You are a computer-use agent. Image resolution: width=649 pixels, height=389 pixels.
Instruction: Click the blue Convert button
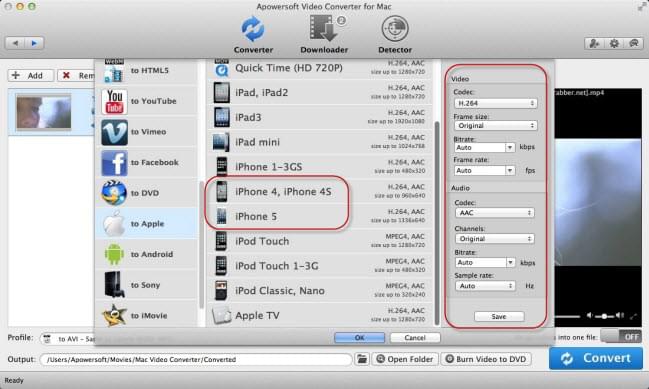click(x=596, y=358)
